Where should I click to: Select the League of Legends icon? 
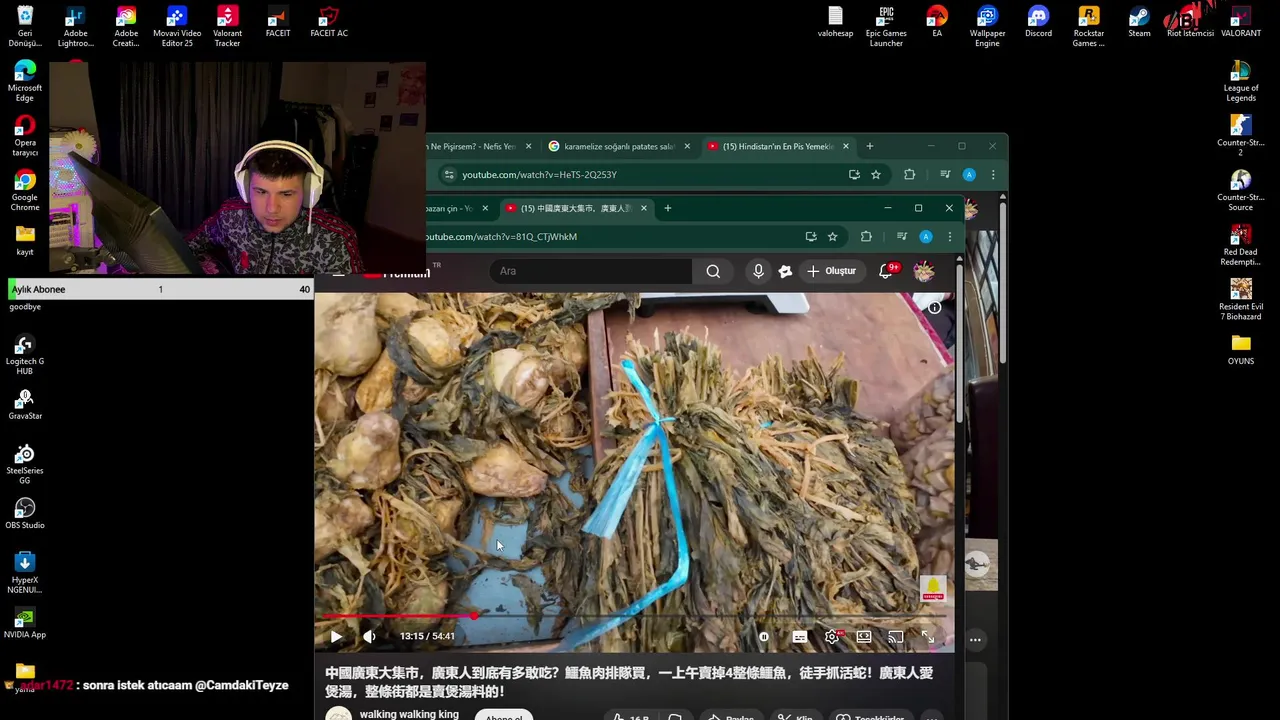[x=1241, y=81]
